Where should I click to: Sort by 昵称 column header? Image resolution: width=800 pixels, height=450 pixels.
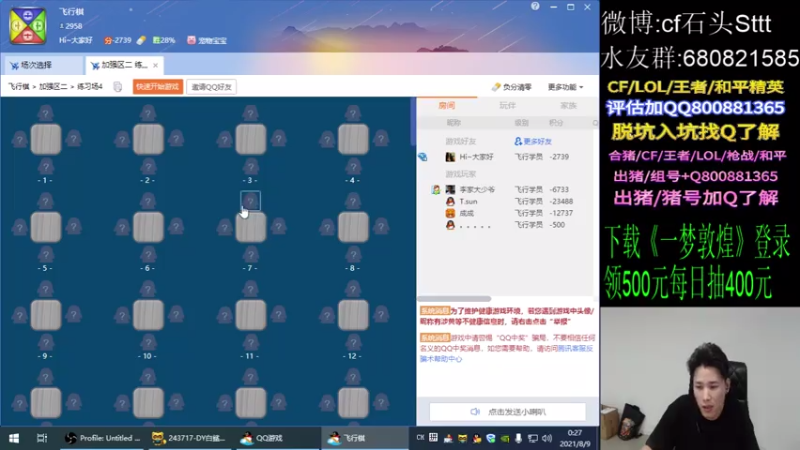click(x=454, y=123)
